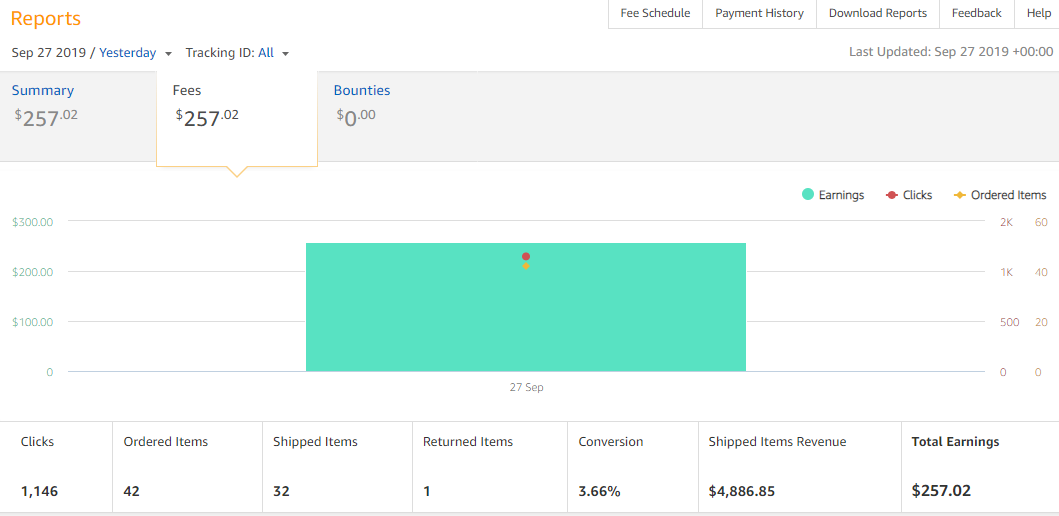Viewport: 1059px width, 516px height.
Task: Toggle the Earnings legend green circle
Action: click(808, 195)
